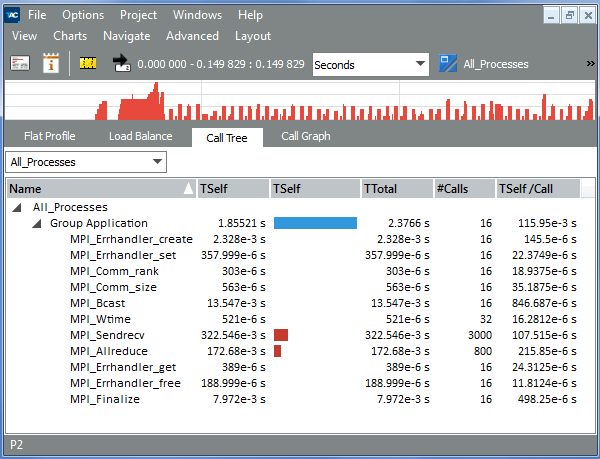600x459 pixels.
Task: Open the Seconds time unit dropdown
Action: click(370, 64)
